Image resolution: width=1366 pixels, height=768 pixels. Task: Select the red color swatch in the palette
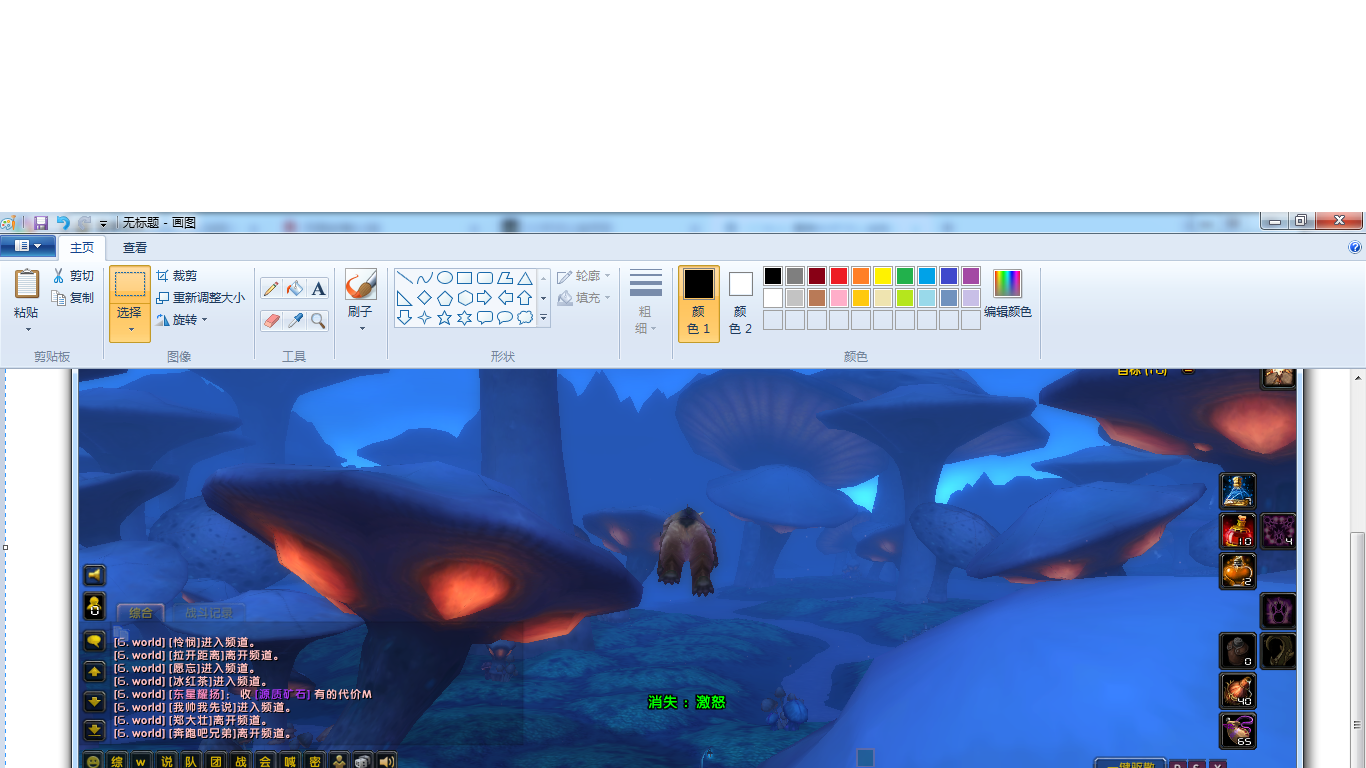pos(839,277)
